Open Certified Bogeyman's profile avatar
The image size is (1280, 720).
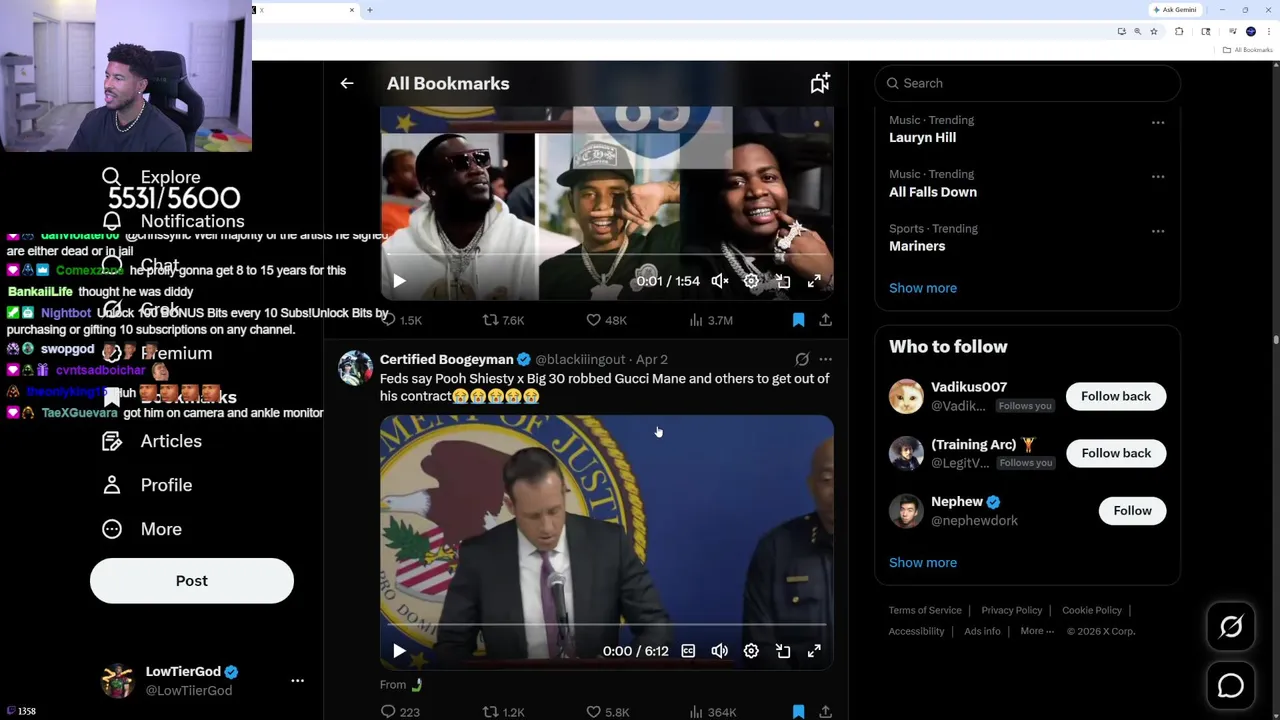[355, 368]
